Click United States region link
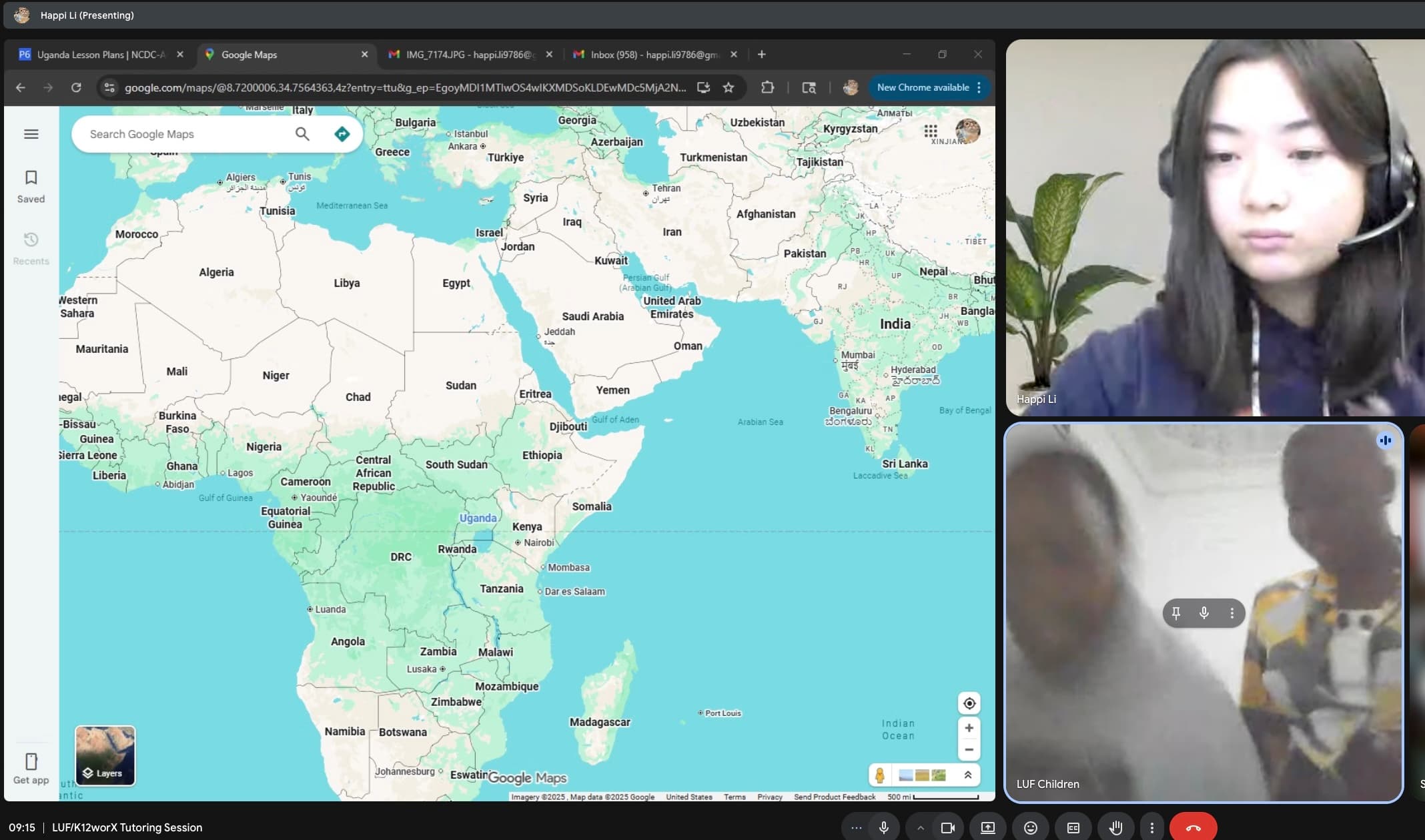Image resolution: width=1425 pixels, height=840 pixels. (689, 797)
